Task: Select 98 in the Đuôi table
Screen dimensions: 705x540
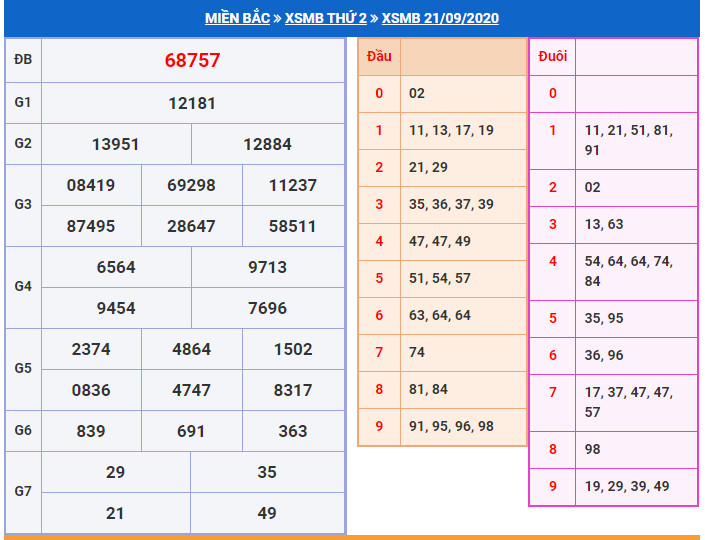Action: 592,449
